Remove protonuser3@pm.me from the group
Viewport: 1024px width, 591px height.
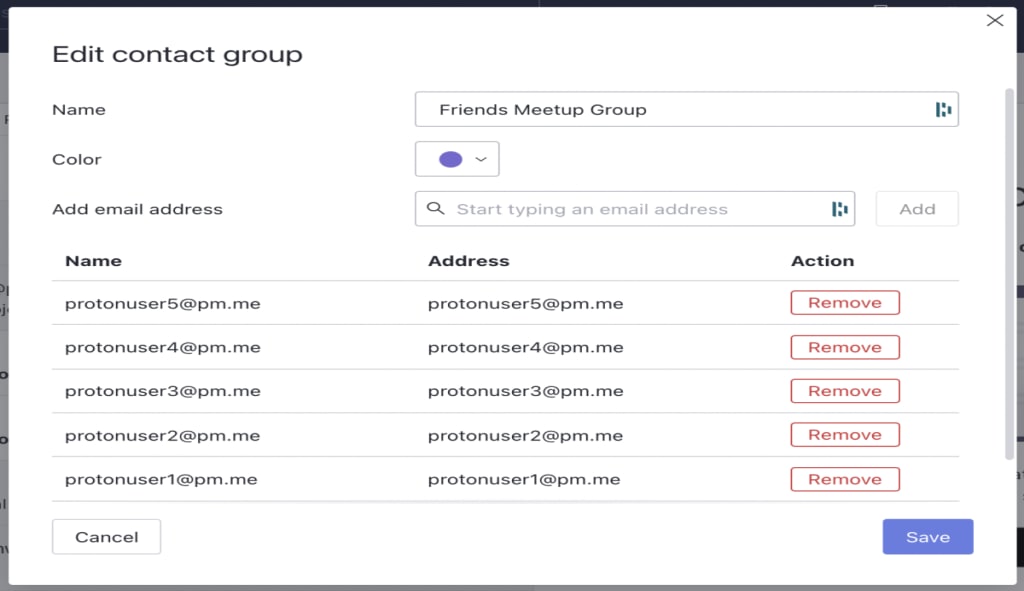845,391
